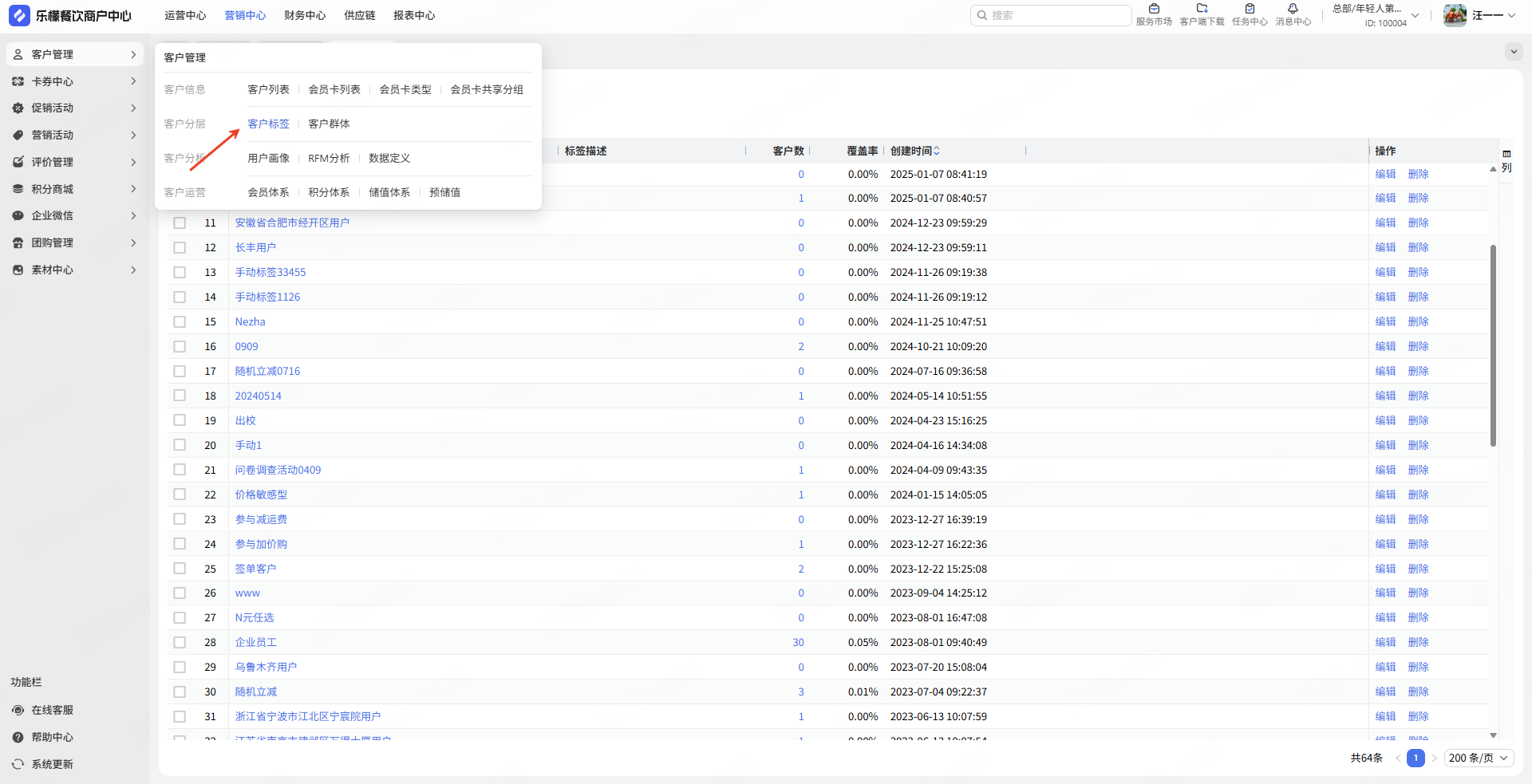The height and width of the screenshot is (784, 1532).
Task: Open the 服务市场 service market icon
Action: 1154,10
